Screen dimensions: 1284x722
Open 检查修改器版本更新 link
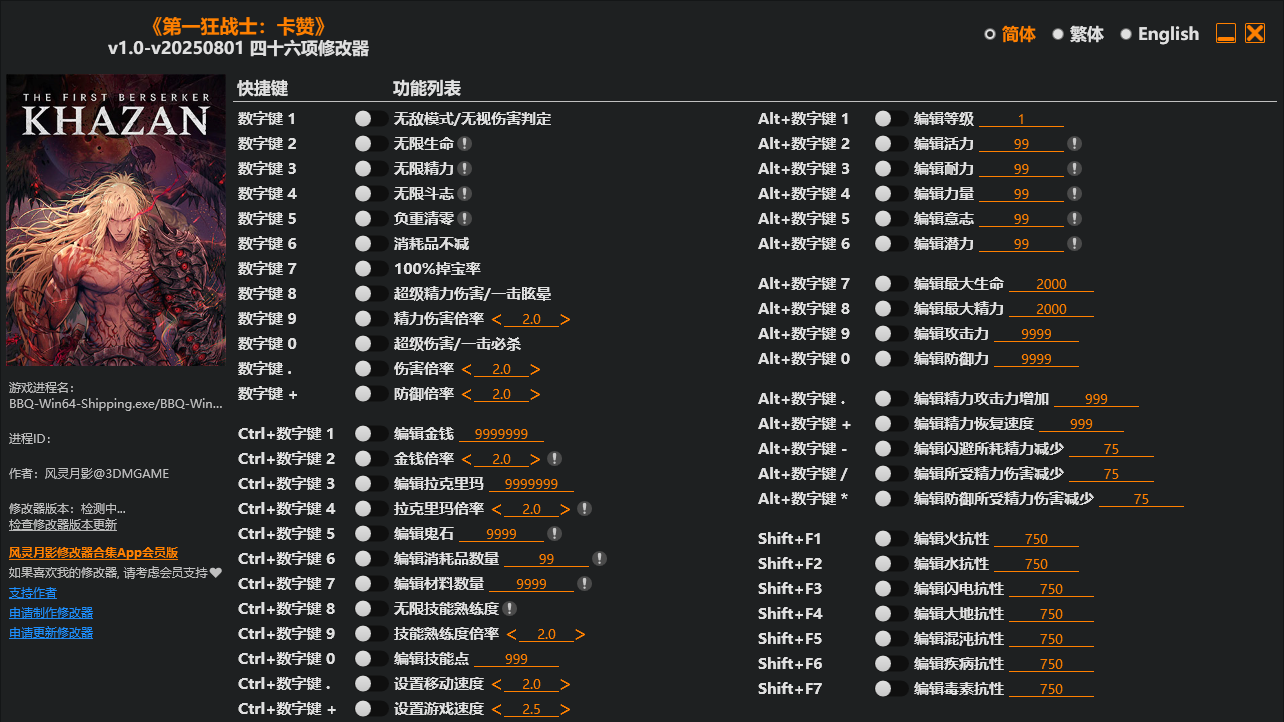(63, 525)
